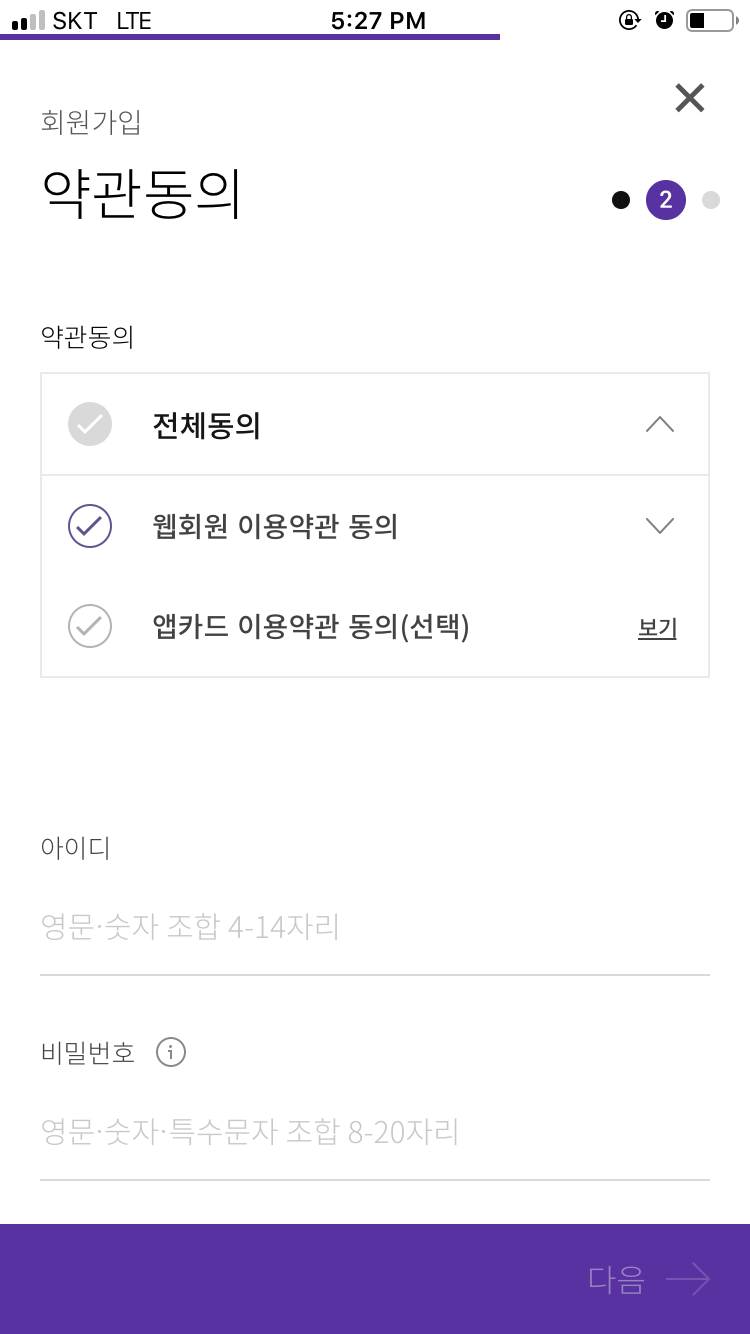Tap the purple progress bar at top
Image resolution: width=750 pixels, height=1334 pixels.
click(250, 37)
